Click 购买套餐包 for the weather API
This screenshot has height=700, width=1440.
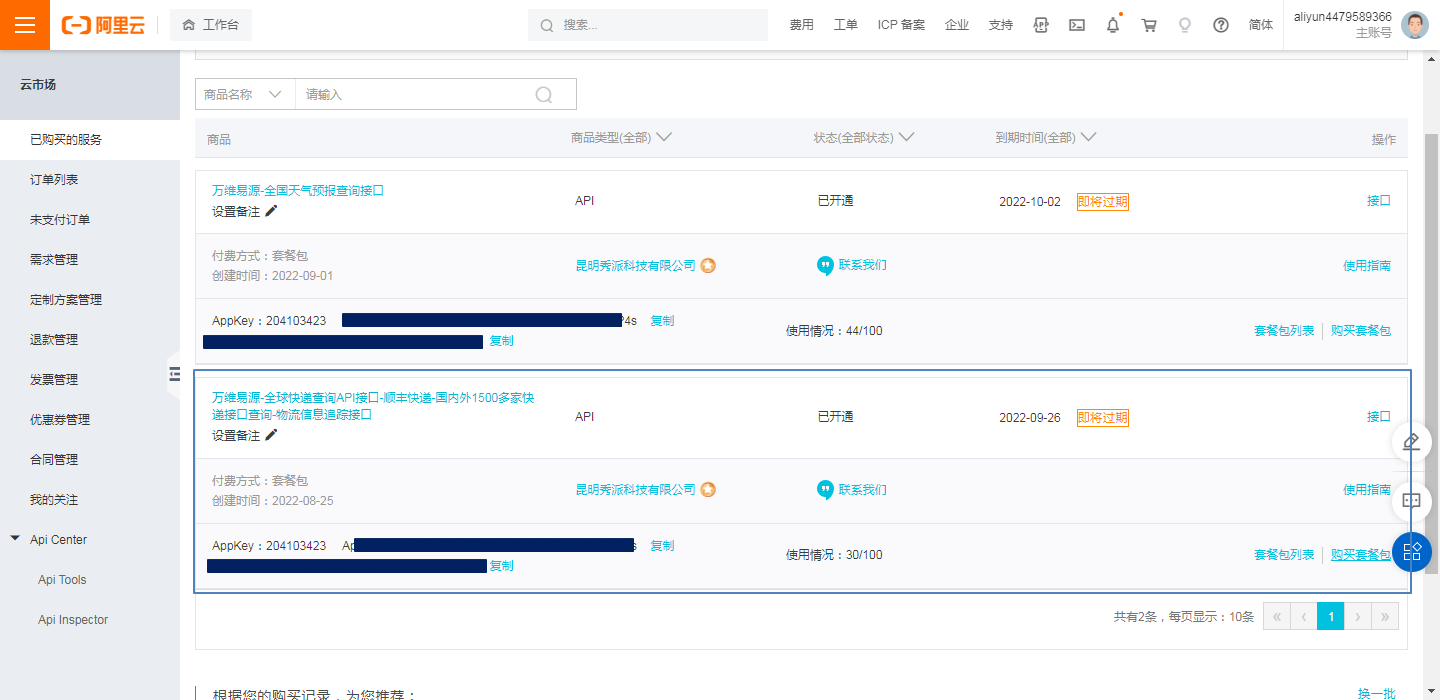pos(1360,331)
